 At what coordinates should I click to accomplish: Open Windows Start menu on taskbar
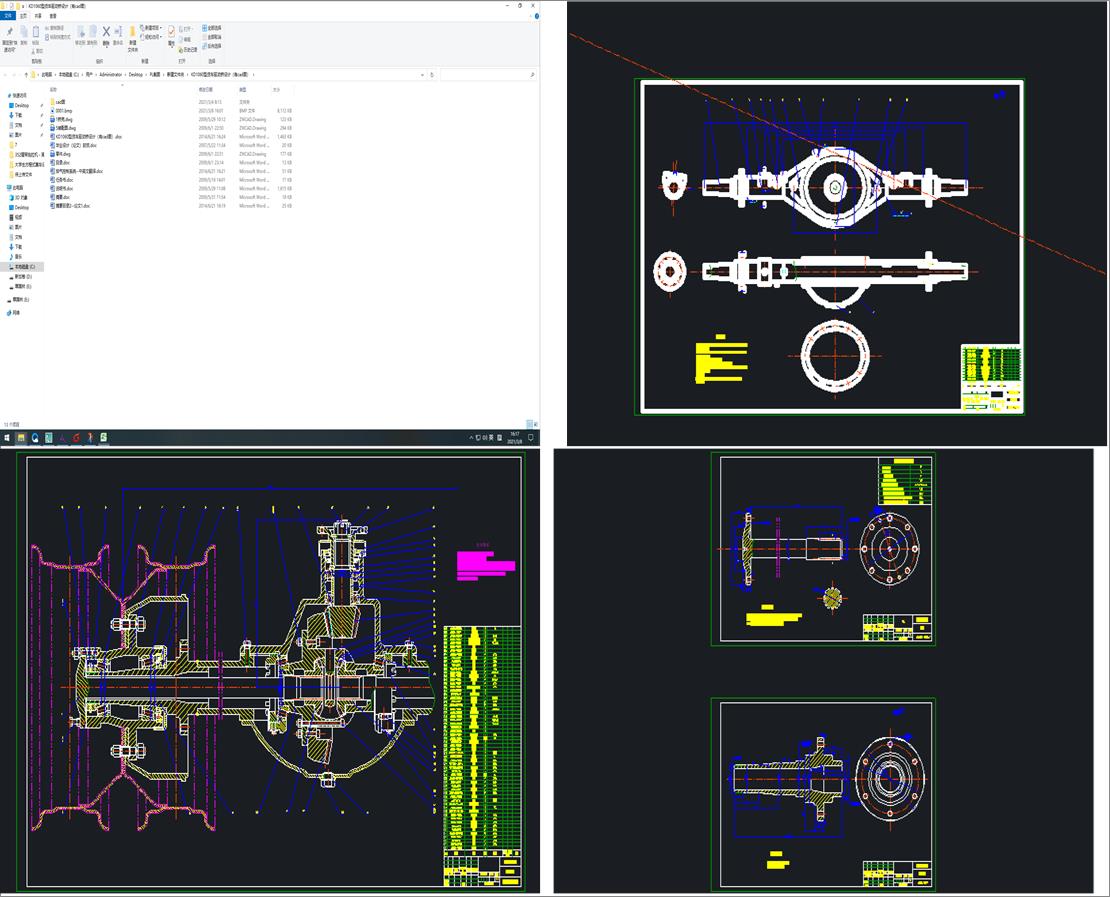pos(7,438)
